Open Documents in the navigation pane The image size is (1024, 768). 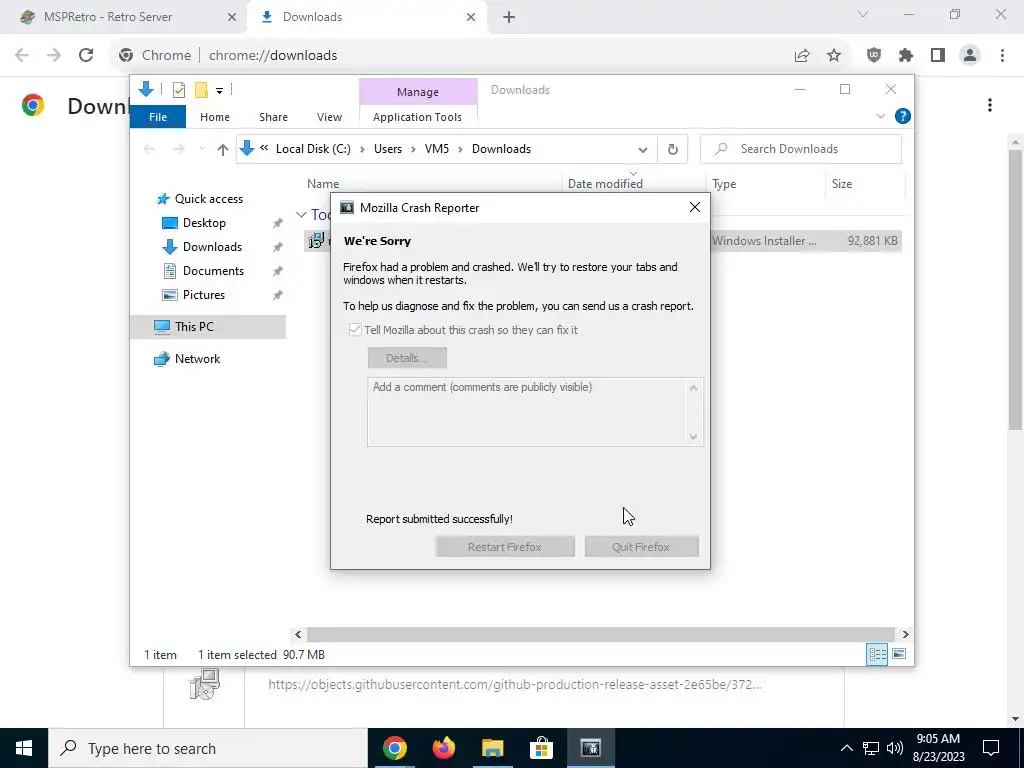213,271
